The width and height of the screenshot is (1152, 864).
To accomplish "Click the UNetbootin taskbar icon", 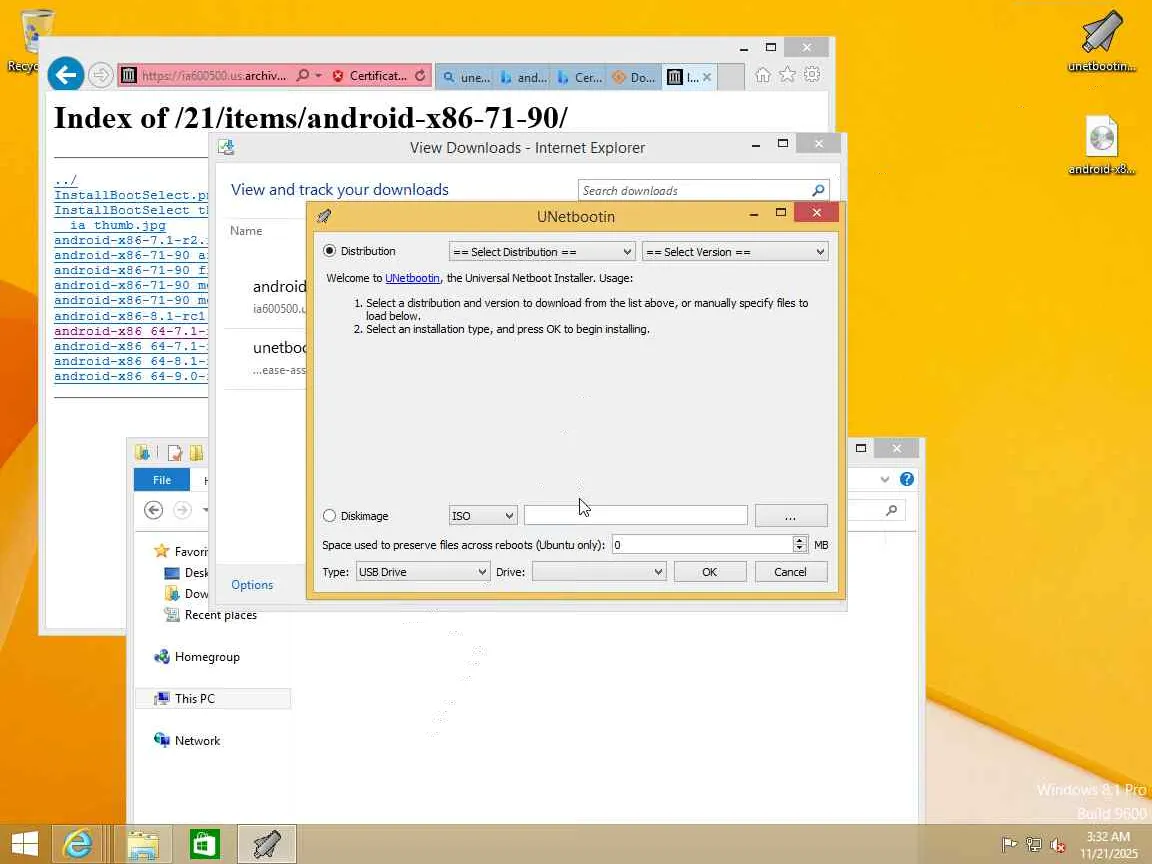I will click(x=267, y=844).
